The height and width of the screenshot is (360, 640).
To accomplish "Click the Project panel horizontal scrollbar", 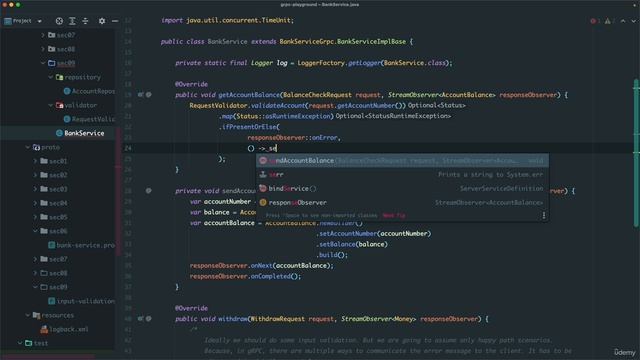I will [x=49, y=357].
